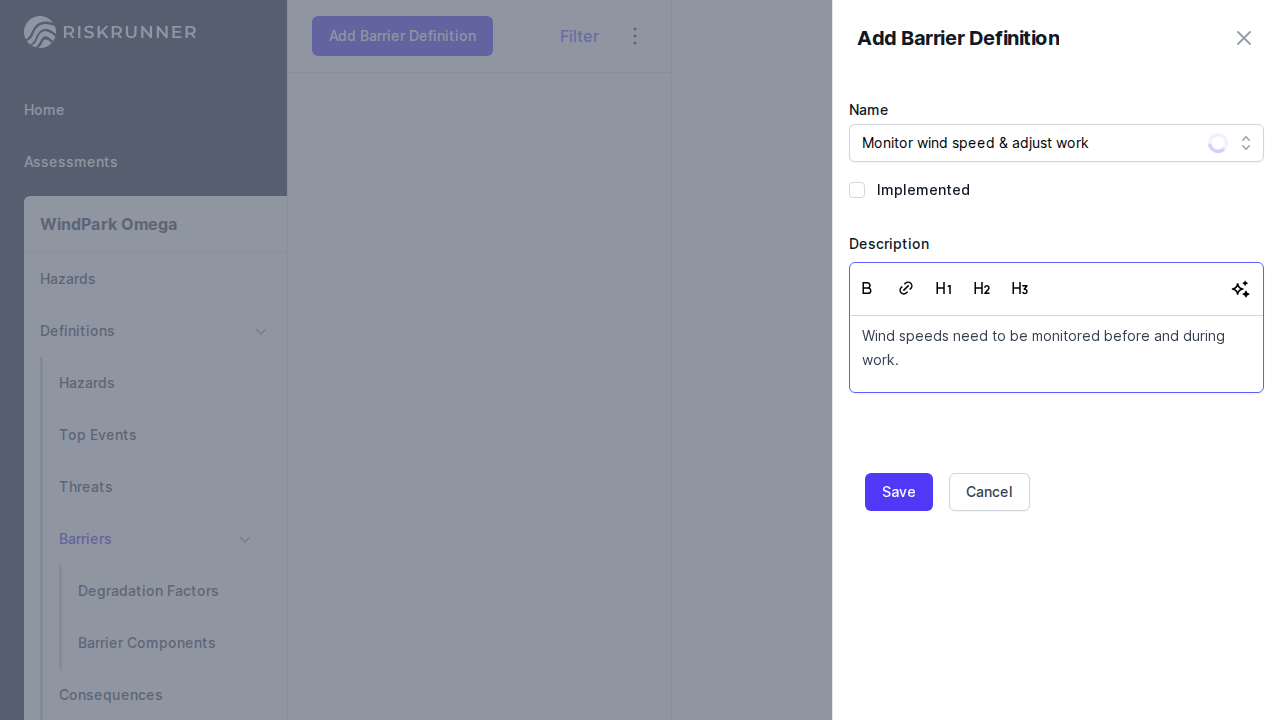Apply Heading 1 formatting

[943, 289]
